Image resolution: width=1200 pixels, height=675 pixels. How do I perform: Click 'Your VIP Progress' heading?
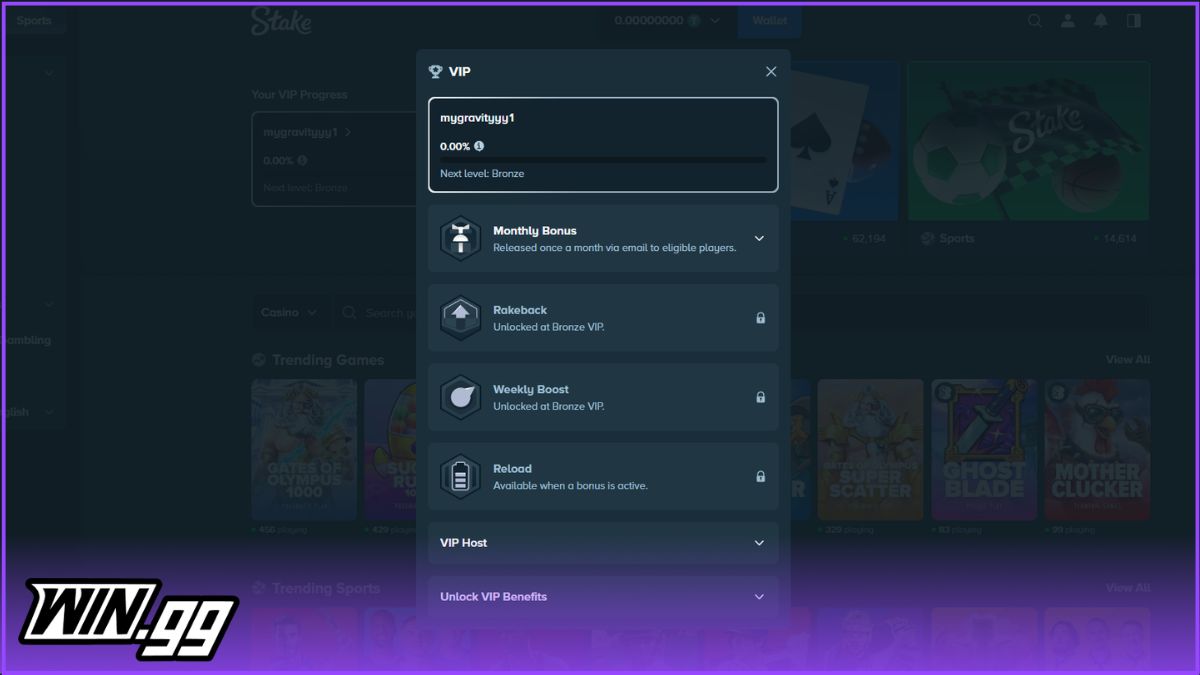(x=299, y=95)
